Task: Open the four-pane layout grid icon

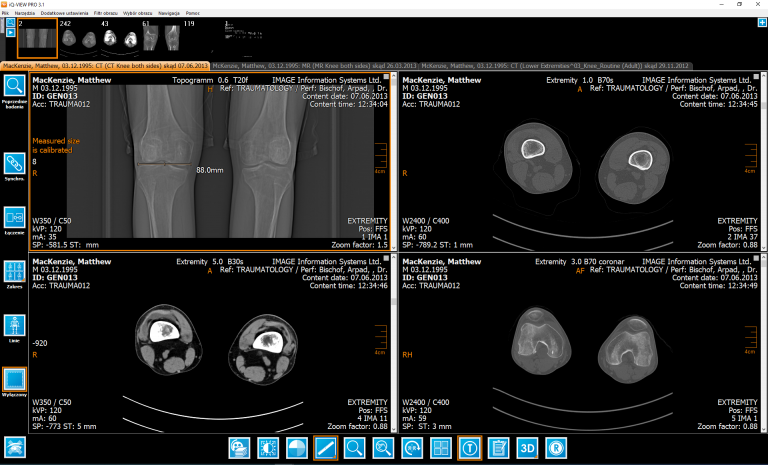Action: (441, 448)
